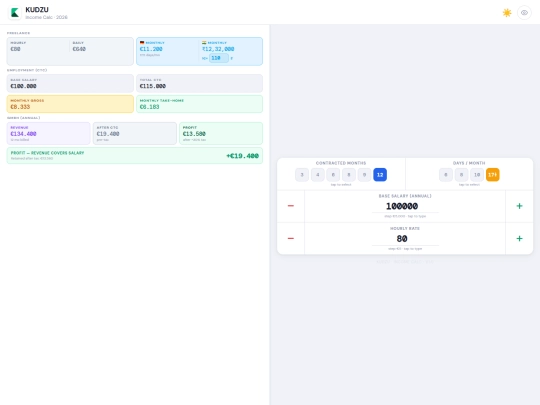Click the profit €13.580 card
The height and width of the screenshot is (405, 540).
[221, 133]
